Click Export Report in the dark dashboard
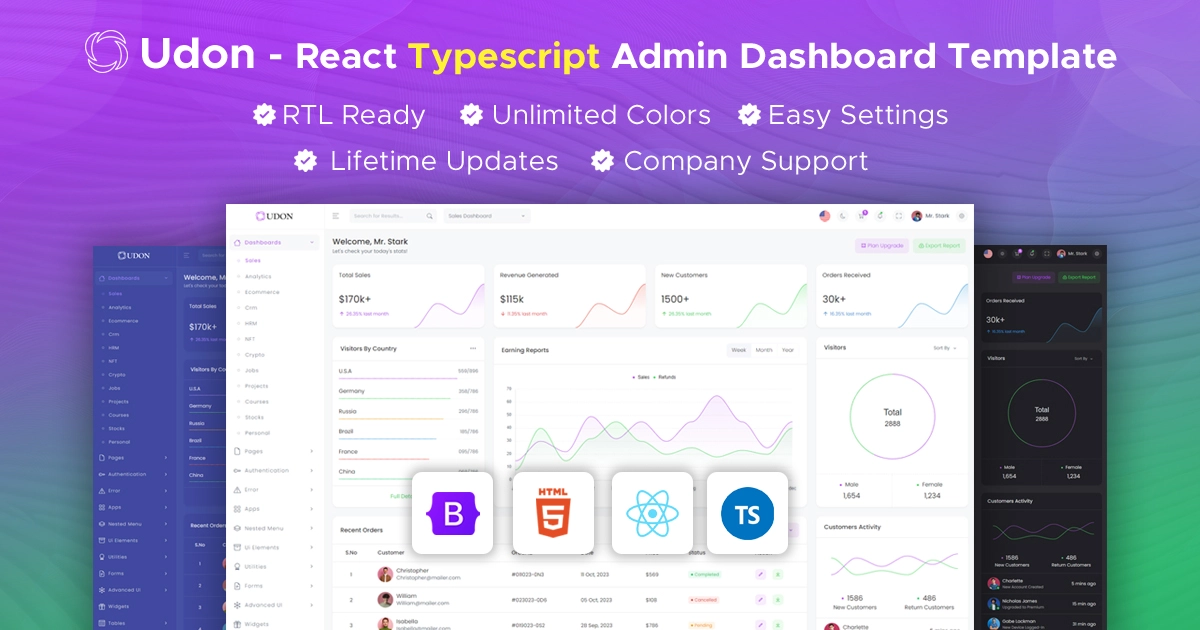This screenshot has width=1200, height=630. click(x=1078, y=277)
